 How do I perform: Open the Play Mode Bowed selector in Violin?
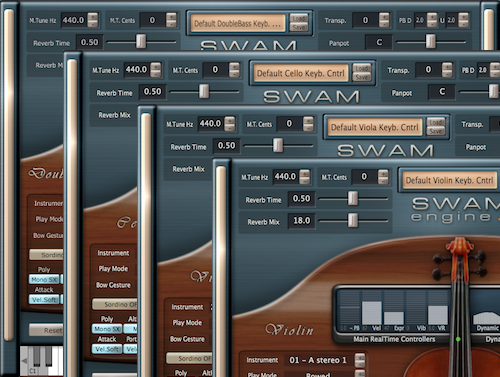click(318, 373)
